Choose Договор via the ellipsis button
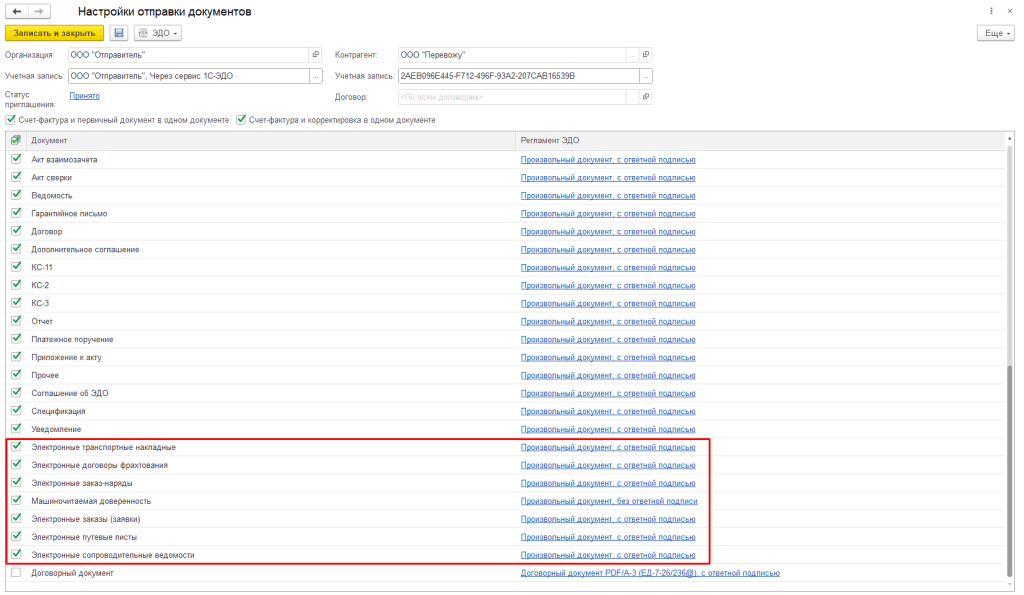Viewport: 1024px width, 595px height. coord(632,97)
